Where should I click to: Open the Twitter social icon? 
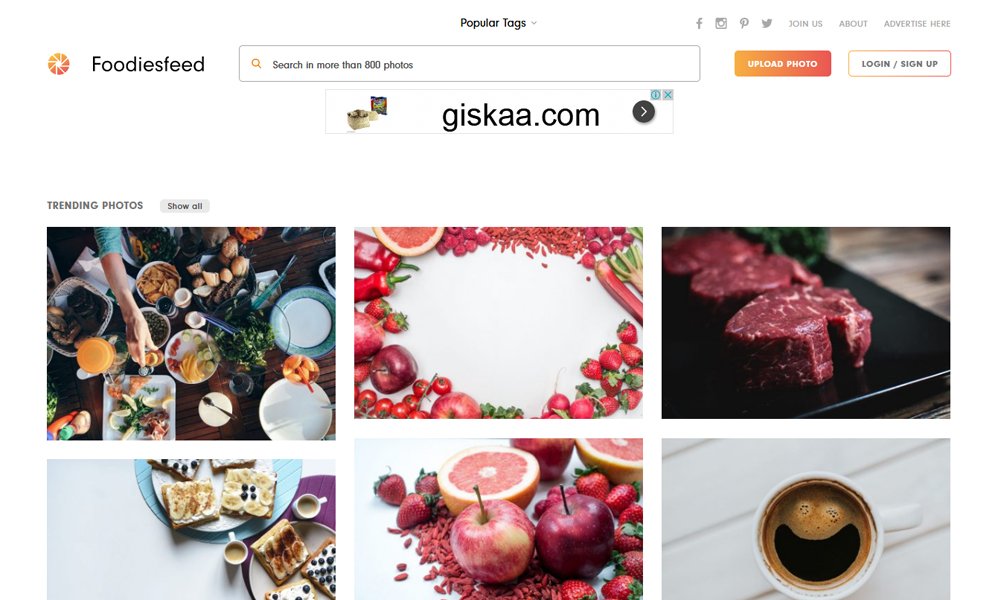point(767,24)
